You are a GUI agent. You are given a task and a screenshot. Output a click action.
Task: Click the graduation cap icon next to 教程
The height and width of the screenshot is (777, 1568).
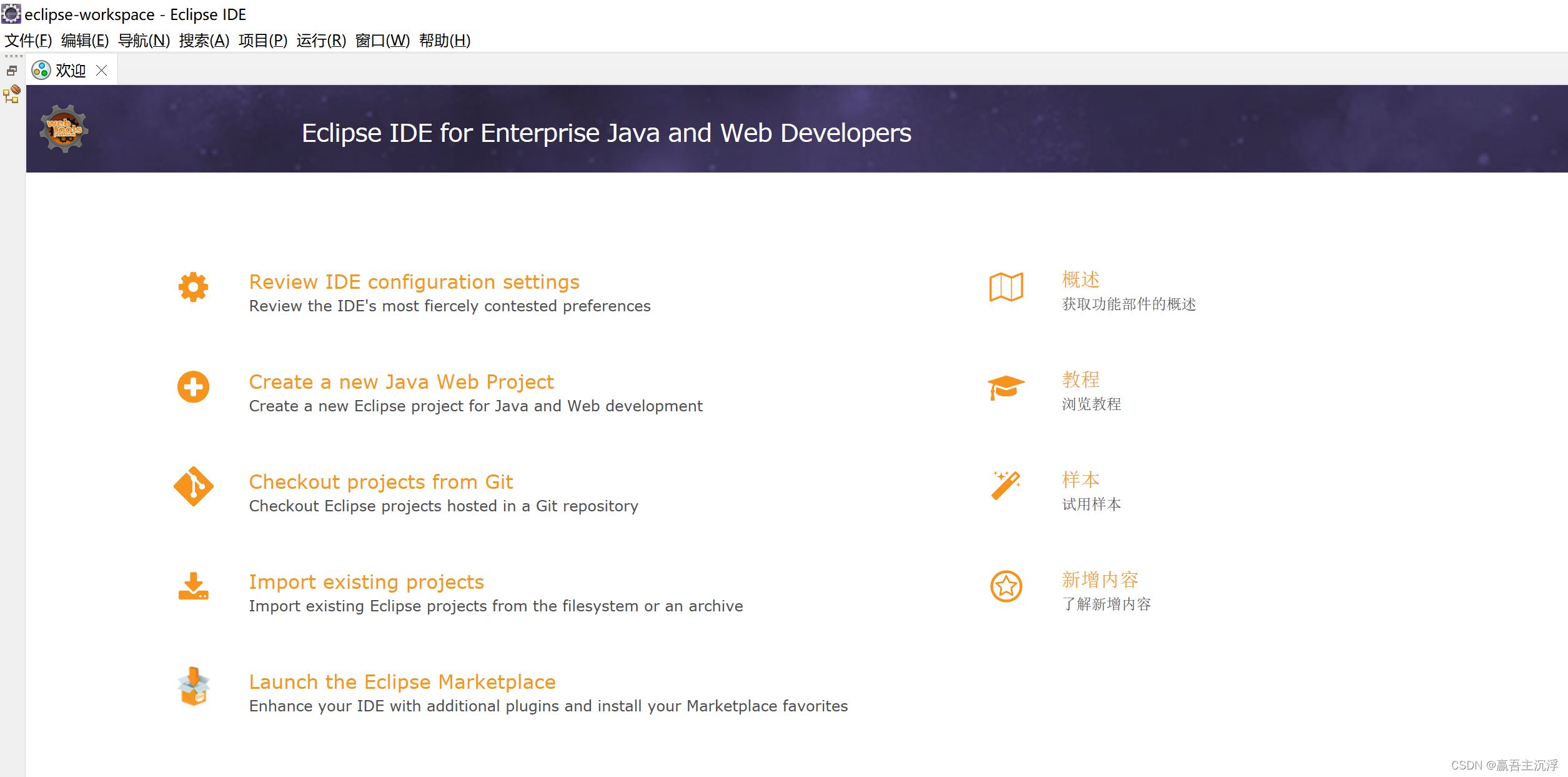tap(1006, 387)
